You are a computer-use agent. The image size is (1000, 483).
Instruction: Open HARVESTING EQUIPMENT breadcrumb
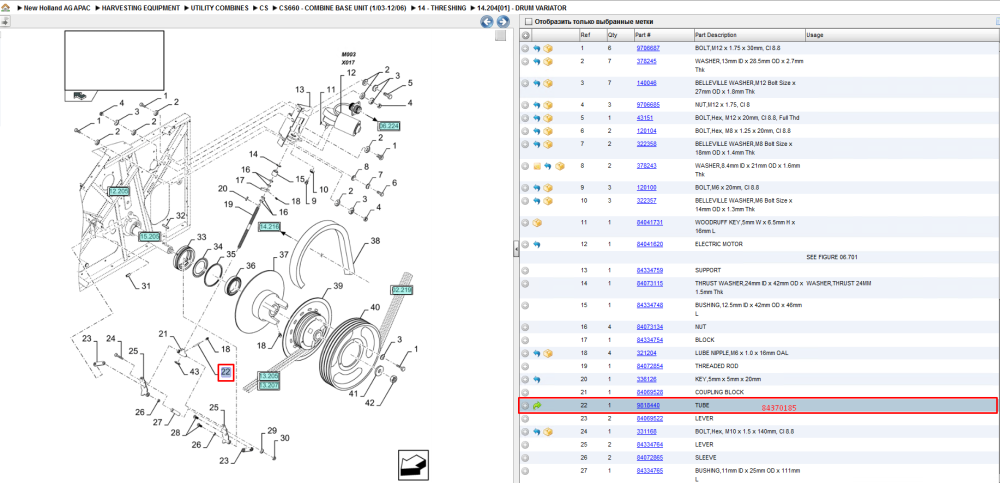pyautogui.click(x=141, y=7)
